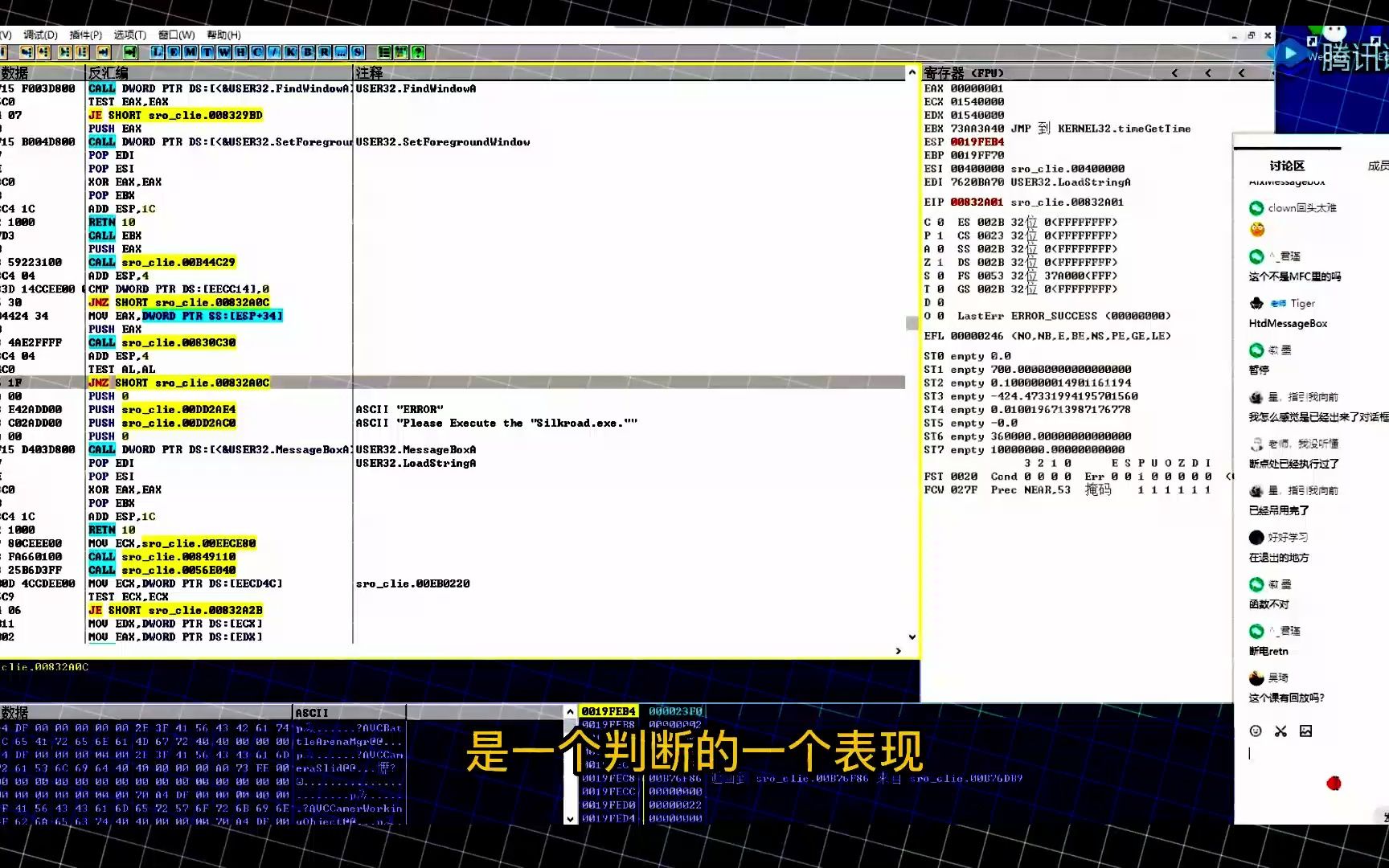Switch to the 讨论区 discussion tab
1389x868 pixels.
[1286, 166]
